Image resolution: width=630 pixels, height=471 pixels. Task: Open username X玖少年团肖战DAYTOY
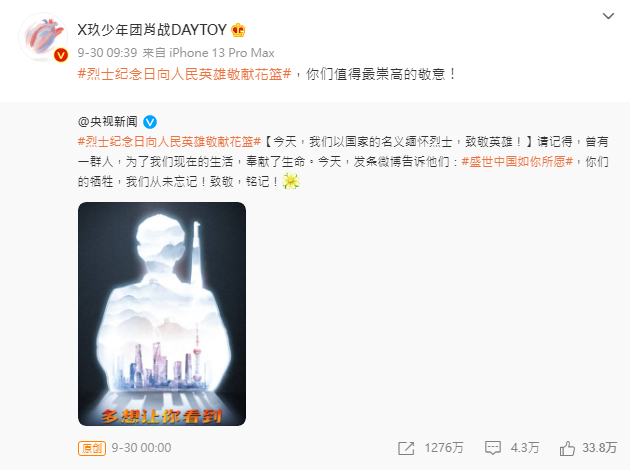pos(152,30)
